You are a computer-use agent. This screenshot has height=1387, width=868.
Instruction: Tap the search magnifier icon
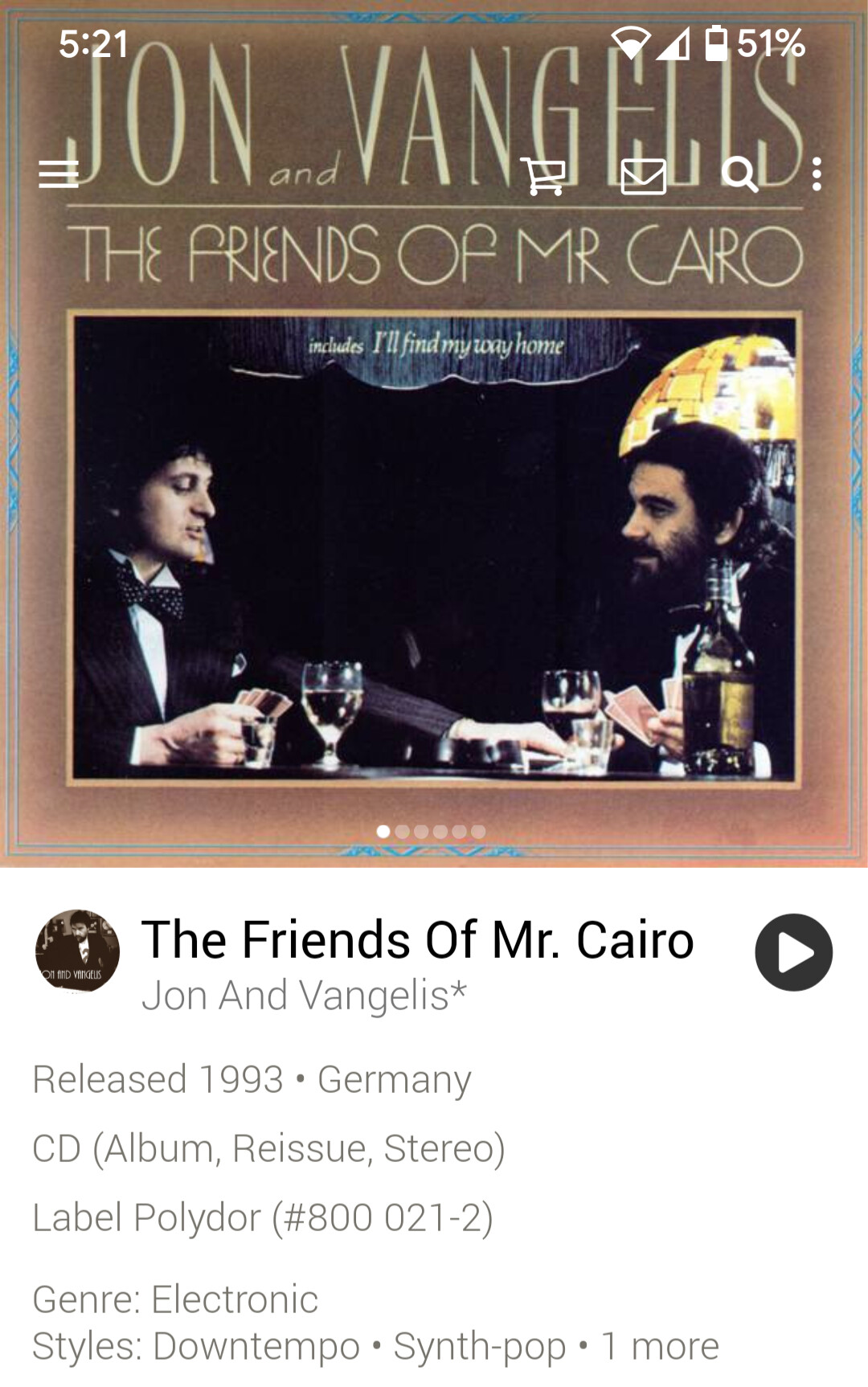(739, 174)
